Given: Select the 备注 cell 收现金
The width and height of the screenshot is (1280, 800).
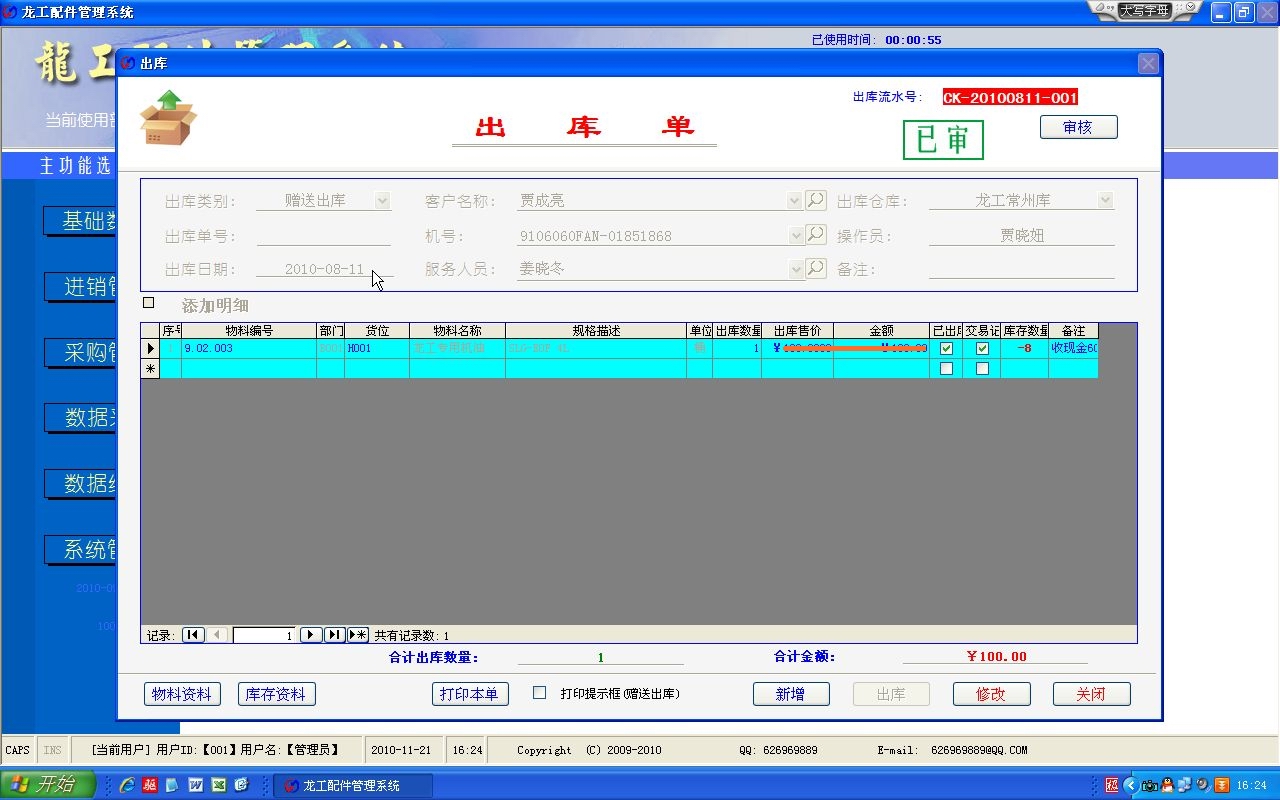Looking at the screenshot, I should coord(1073,348).
